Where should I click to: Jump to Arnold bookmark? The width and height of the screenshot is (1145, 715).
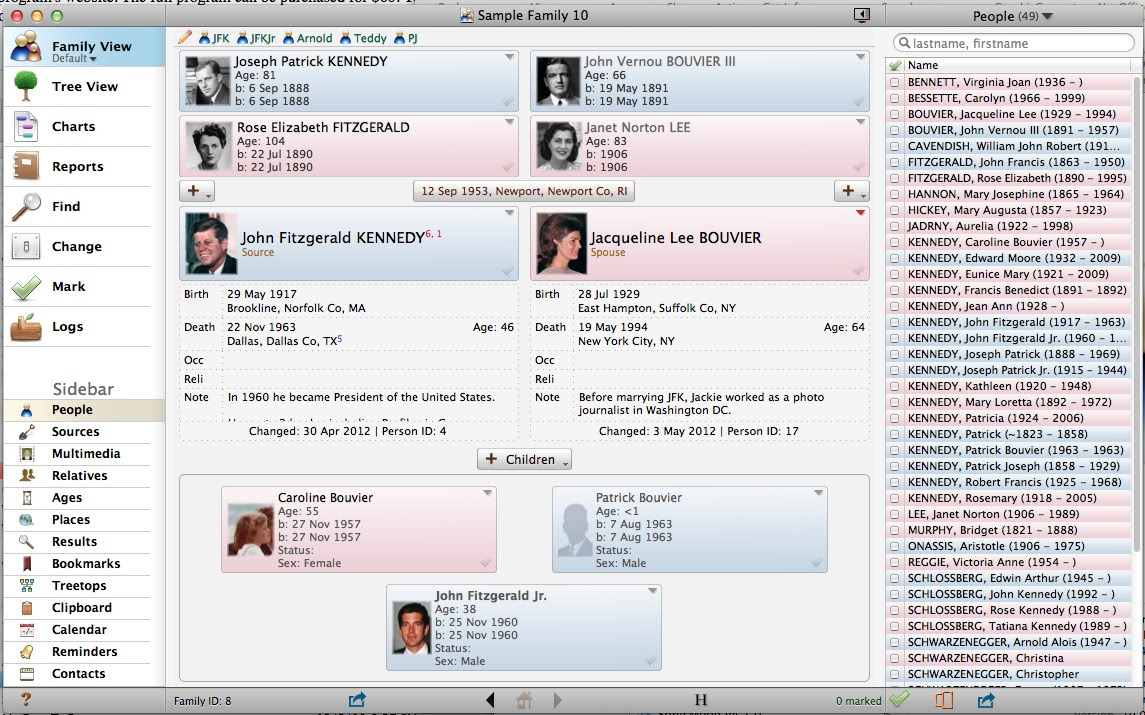click(308, 38)
